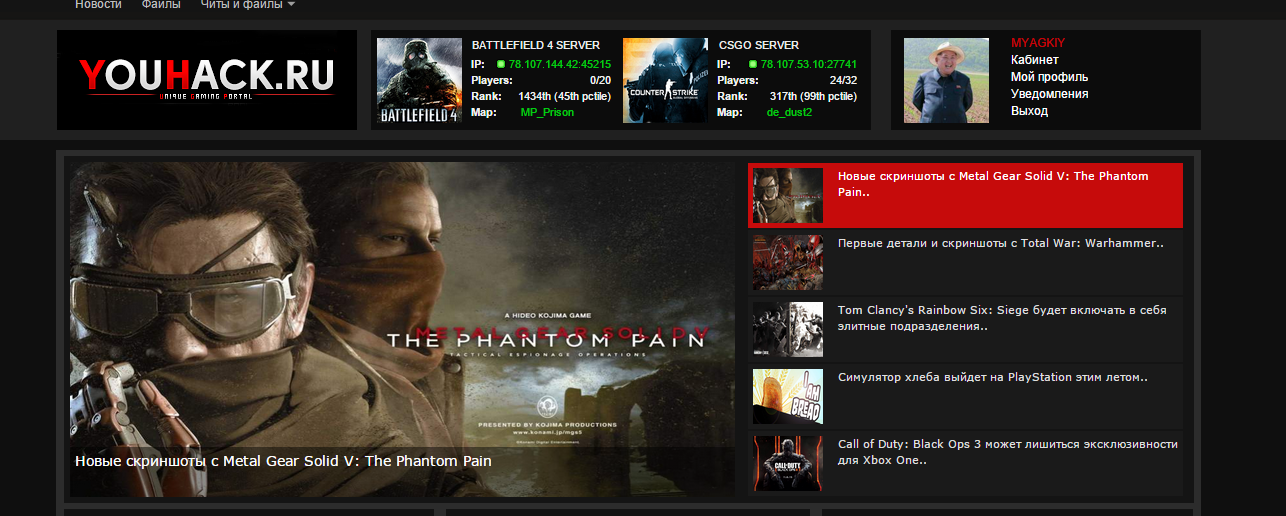
Task: Click the Battlefield rank 1434th (45th pctile)
Action: (564, 96)
